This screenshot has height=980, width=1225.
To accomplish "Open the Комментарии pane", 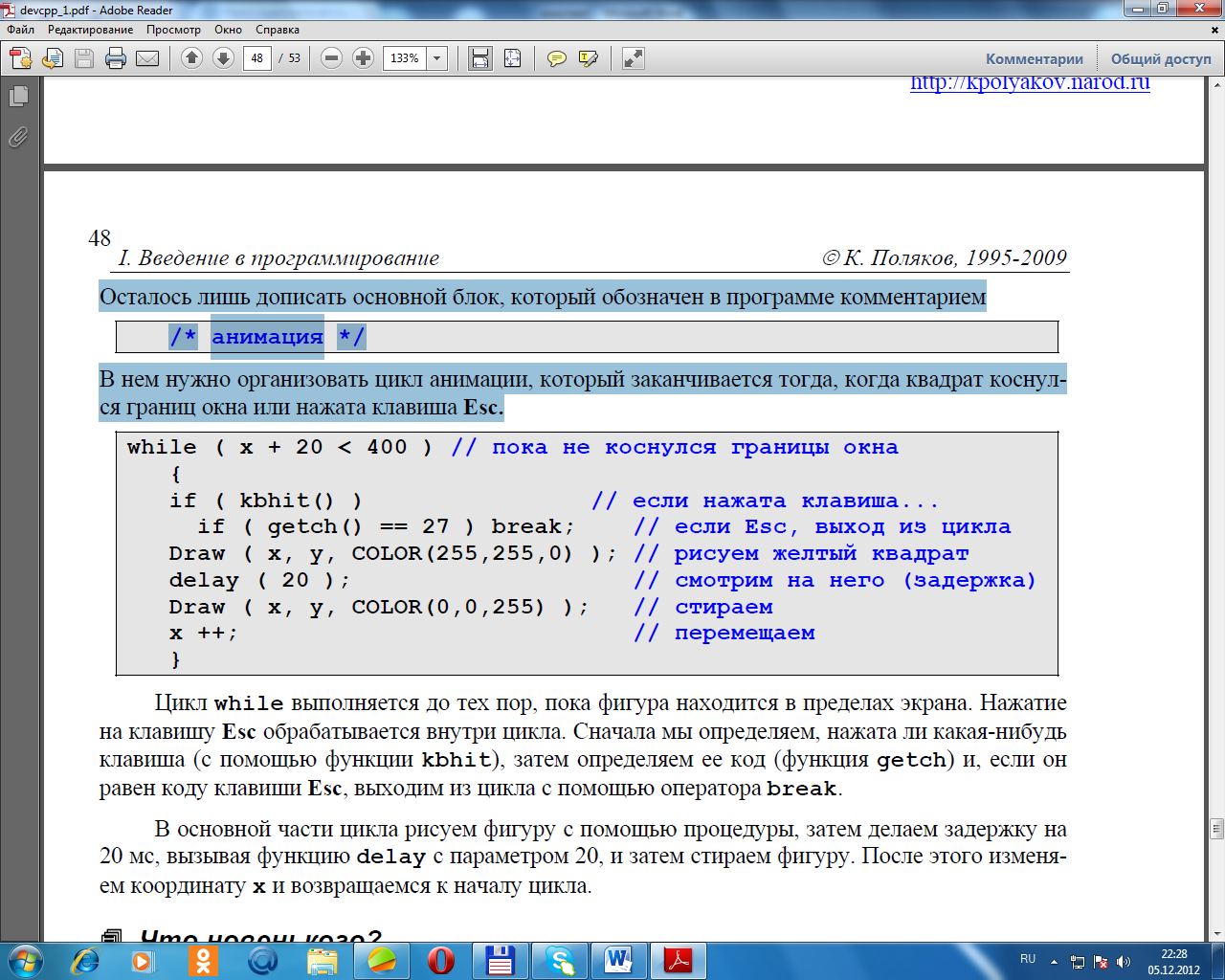I will point(1035,59).
